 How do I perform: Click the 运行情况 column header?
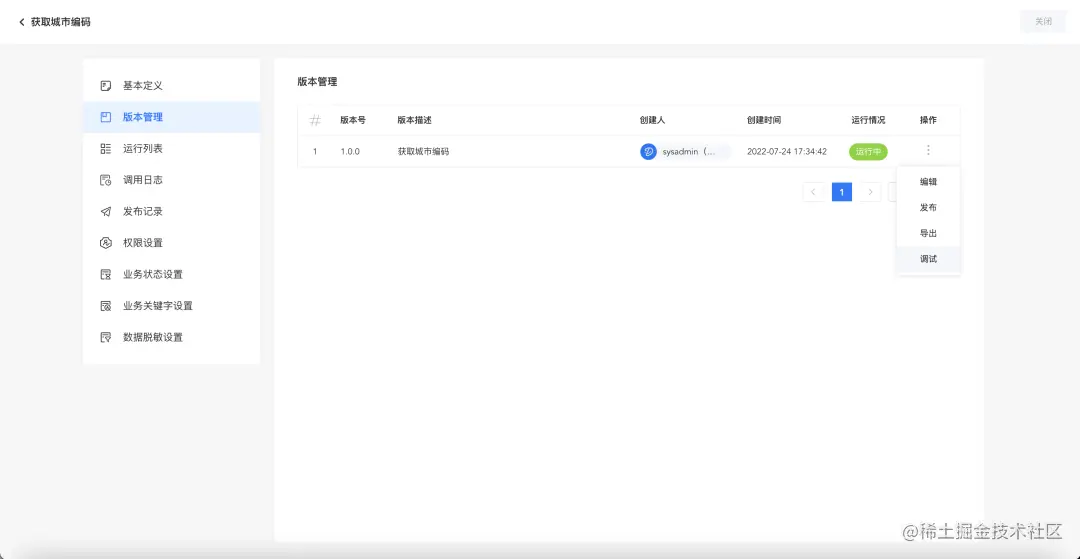[x=868, y=120]
